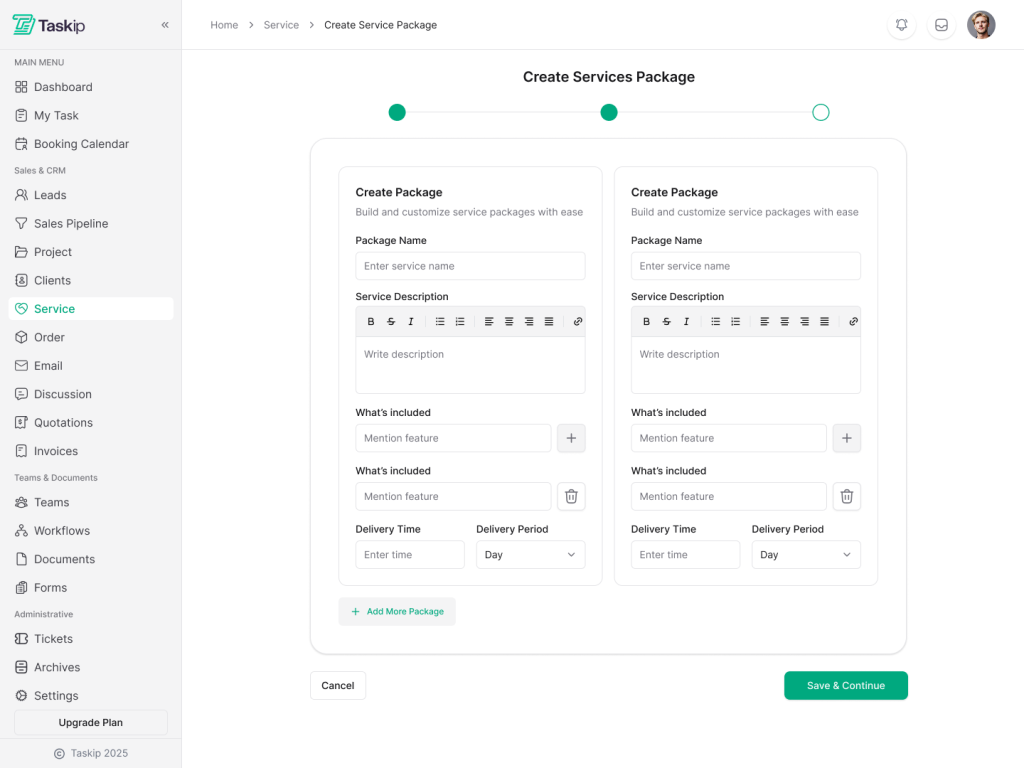Navigate to Service breadcrumb link
The height and width of the screenshot is (768, 1024).
point(281,25)
